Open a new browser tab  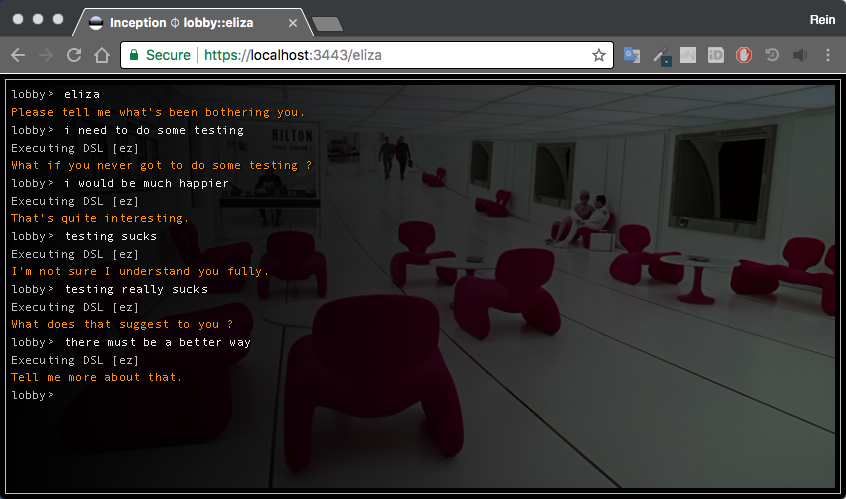pyautogui.click(x=327, y=24)
